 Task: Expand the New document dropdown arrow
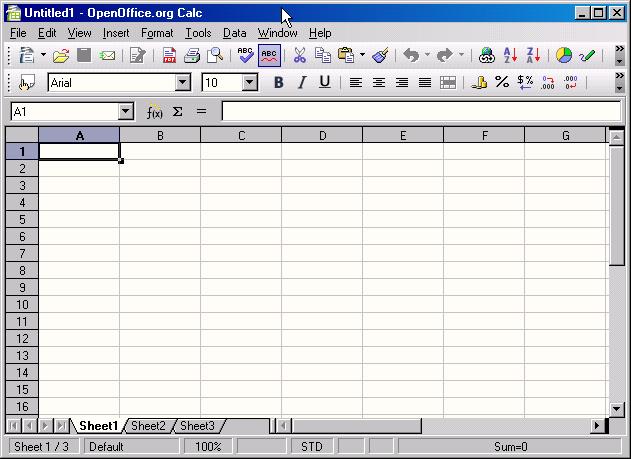point(43,55)
